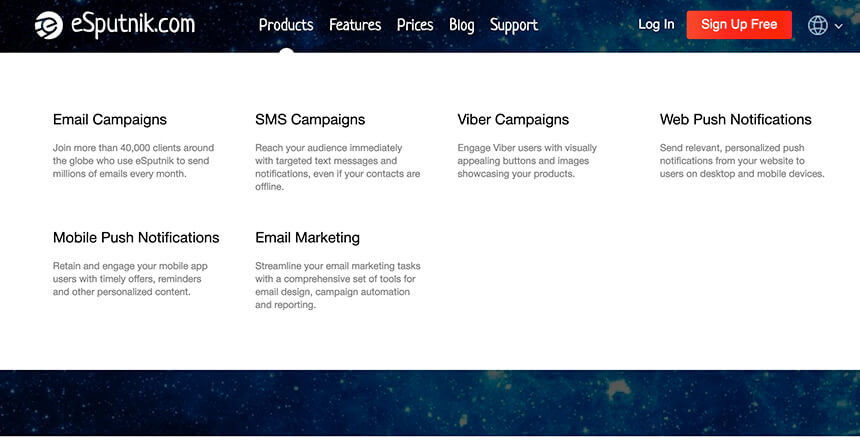The image size is (860, 440).
Task: Open Web Push Notifications heading
Action: click(736, 120)
